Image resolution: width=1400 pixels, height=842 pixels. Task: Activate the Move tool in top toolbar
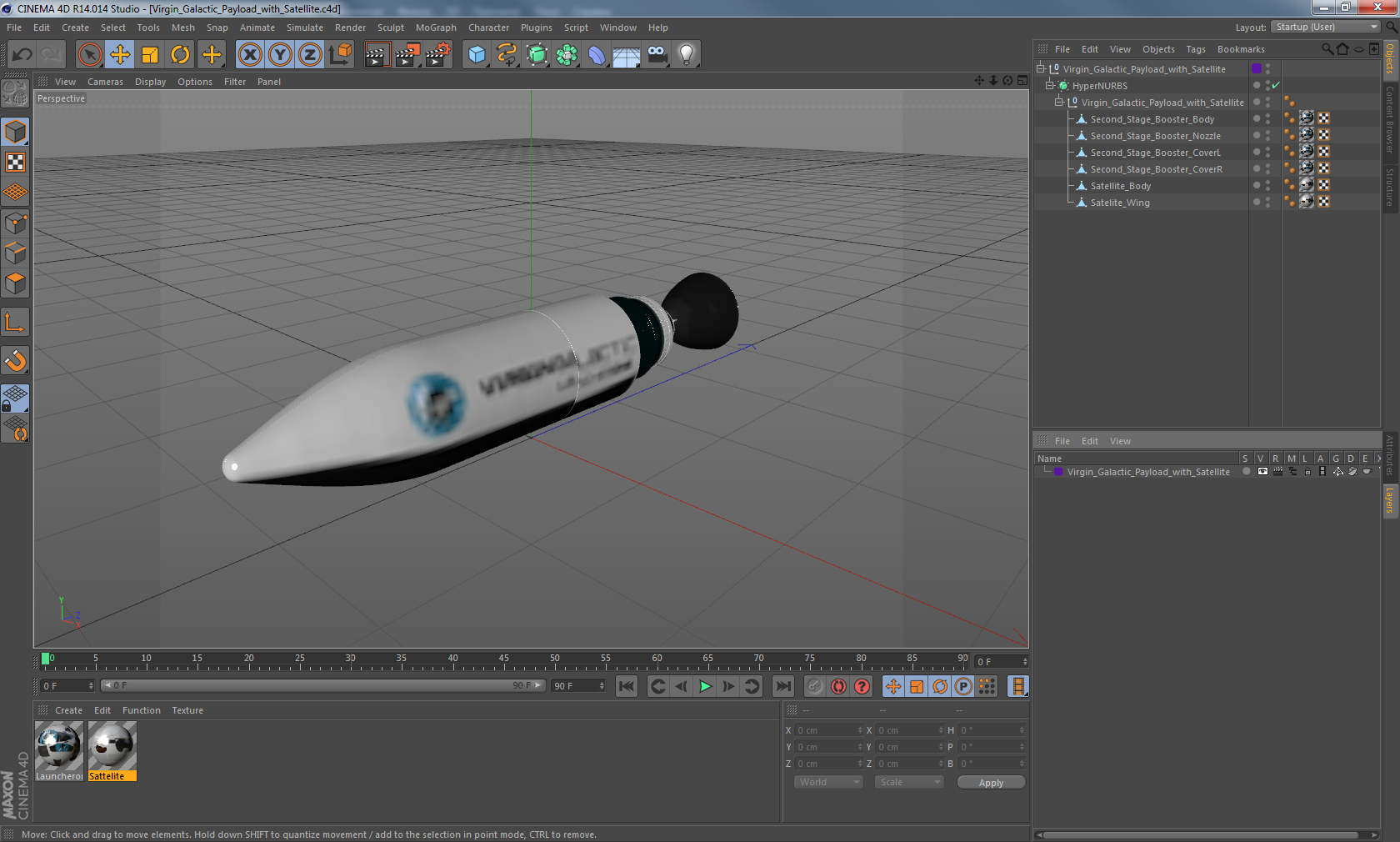click(x=120, y=55)
